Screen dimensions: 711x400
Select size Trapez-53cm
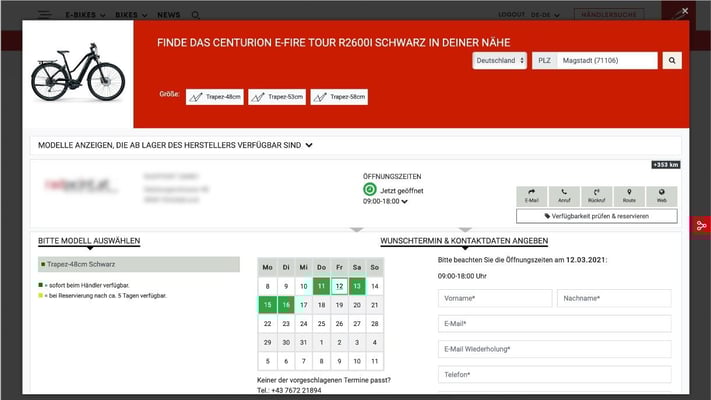coord(277,97)
